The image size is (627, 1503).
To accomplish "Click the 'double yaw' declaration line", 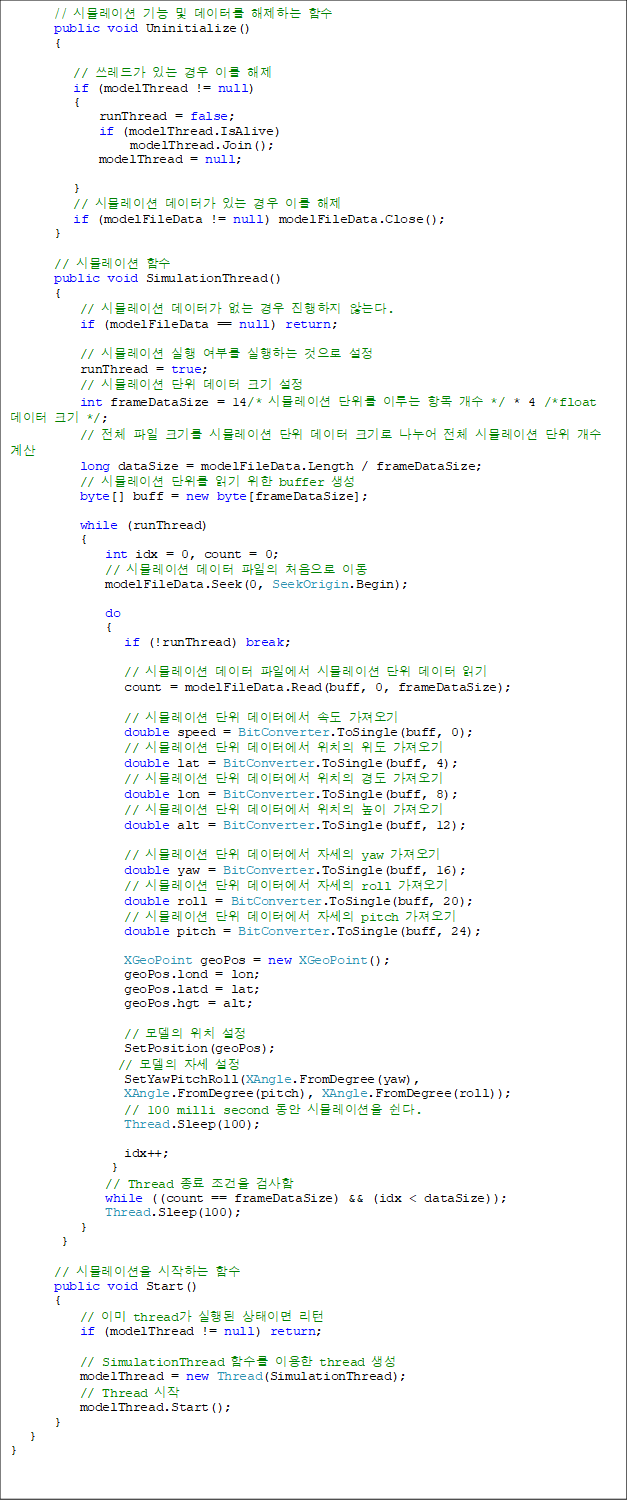I will (295, 870).
